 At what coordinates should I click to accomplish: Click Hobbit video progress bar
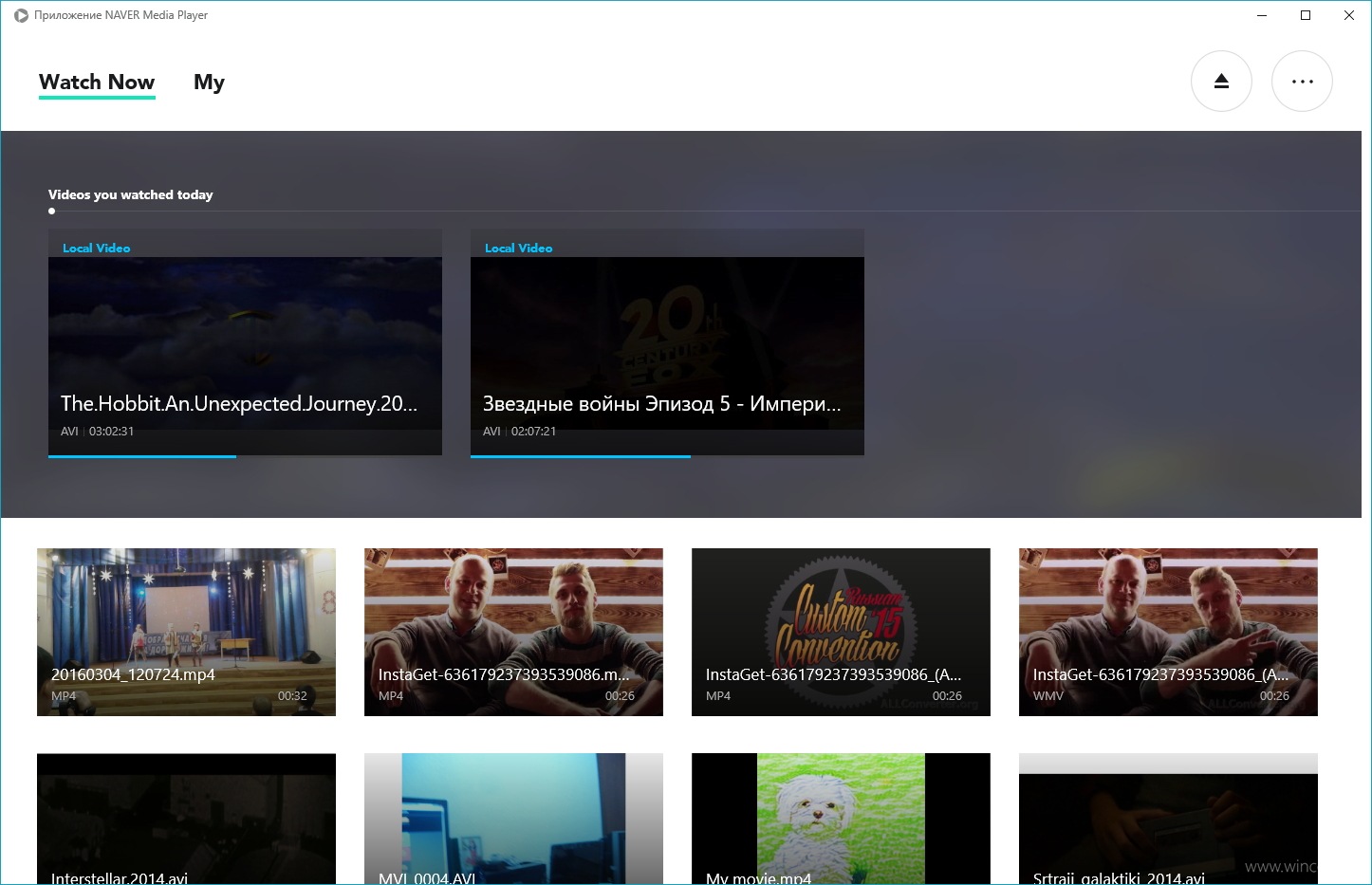pyautogui.click(x=245, y=456)
